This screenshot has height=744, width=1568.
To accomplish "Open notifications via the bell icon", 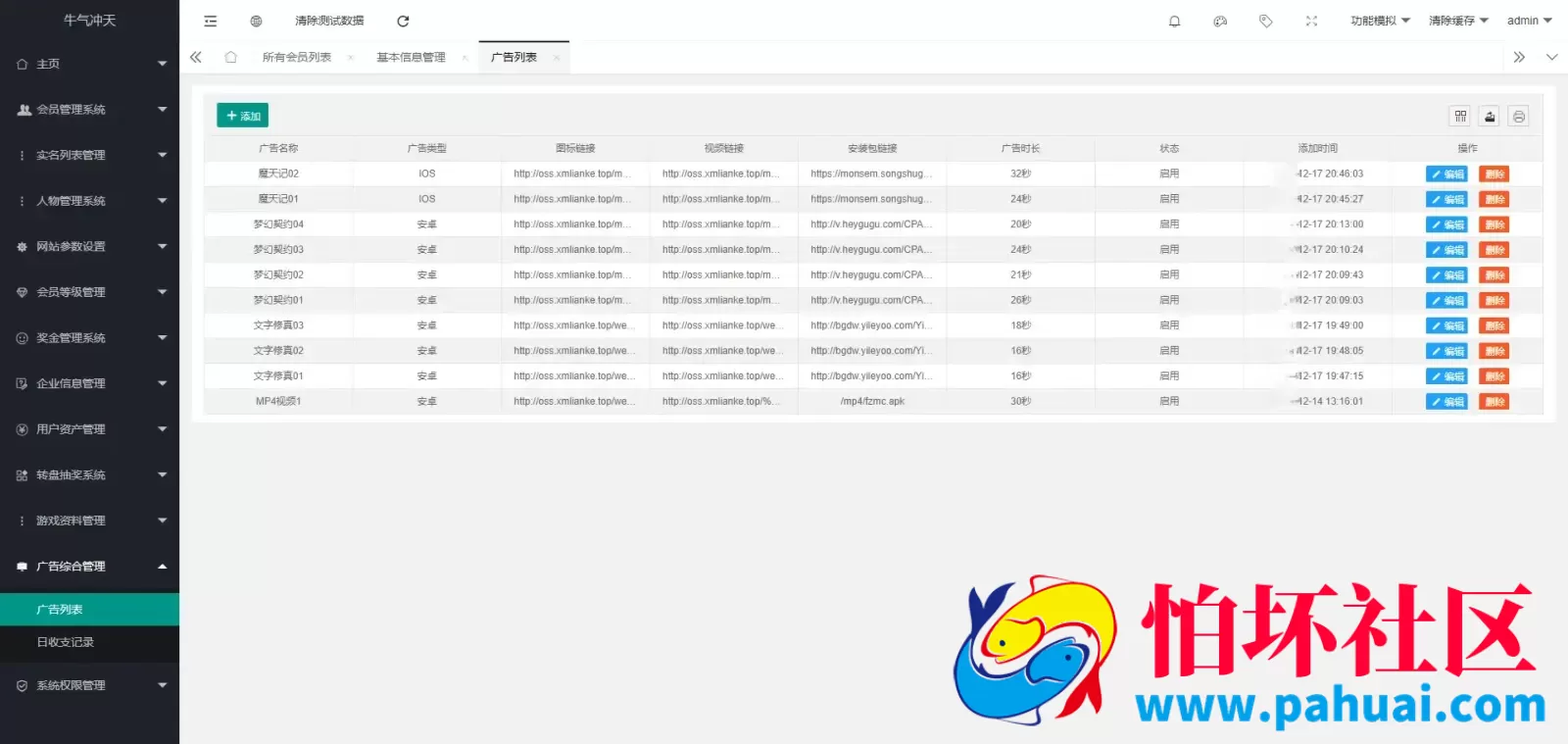I will click(1174, 21).
